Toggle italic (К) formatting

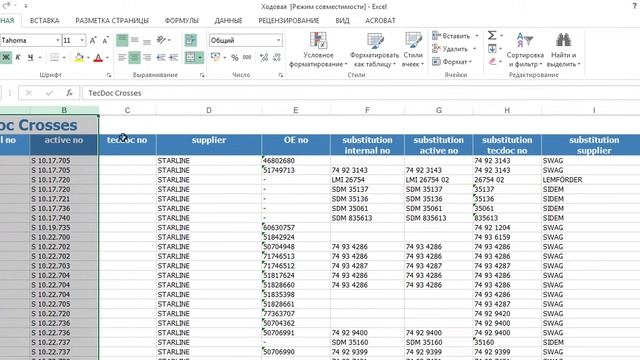pyautogui.click(x=18, y=58)
